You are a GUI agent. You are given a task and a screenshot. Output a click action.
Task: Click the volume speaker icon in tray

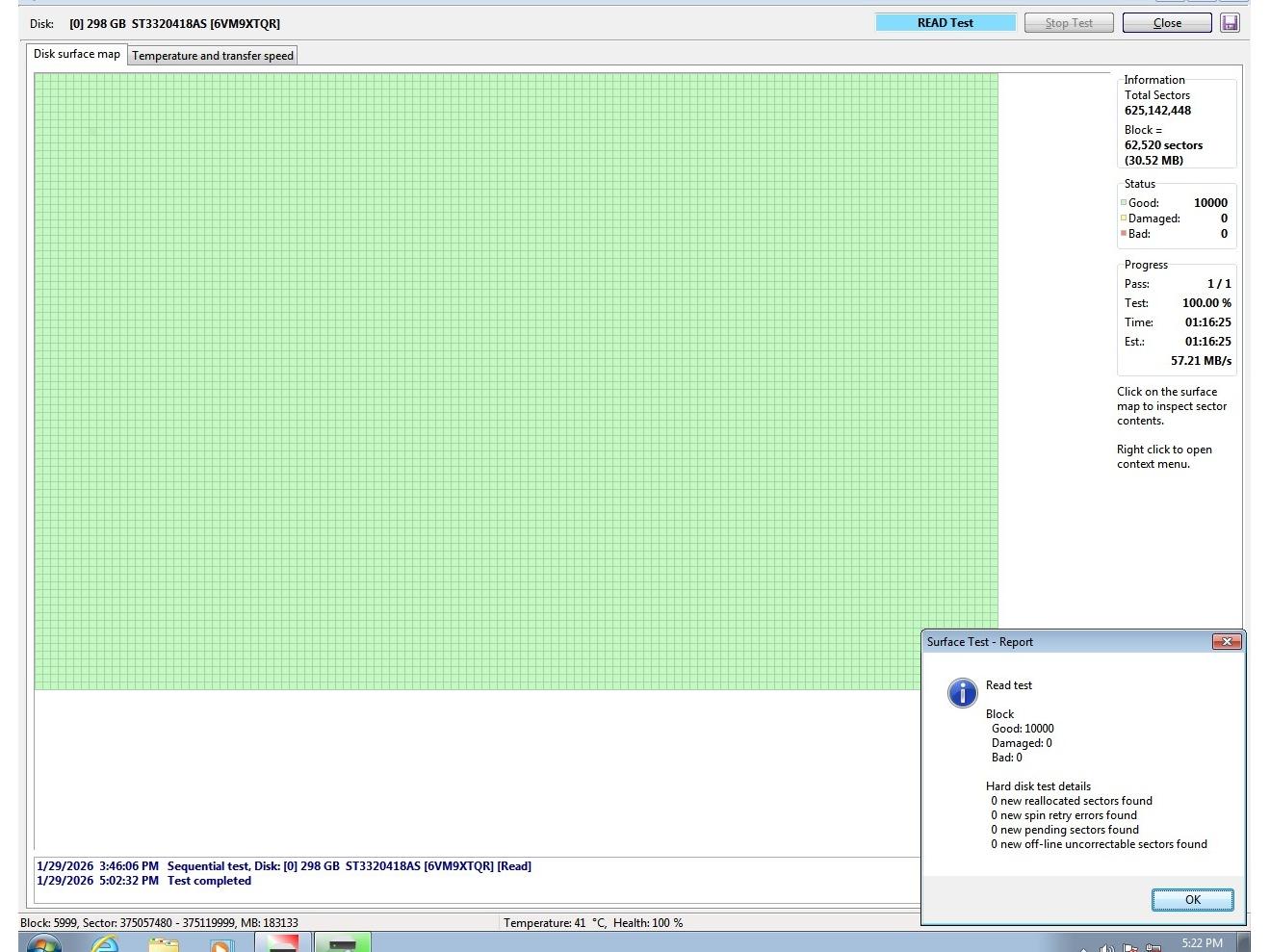click(x=1107, y=947)
